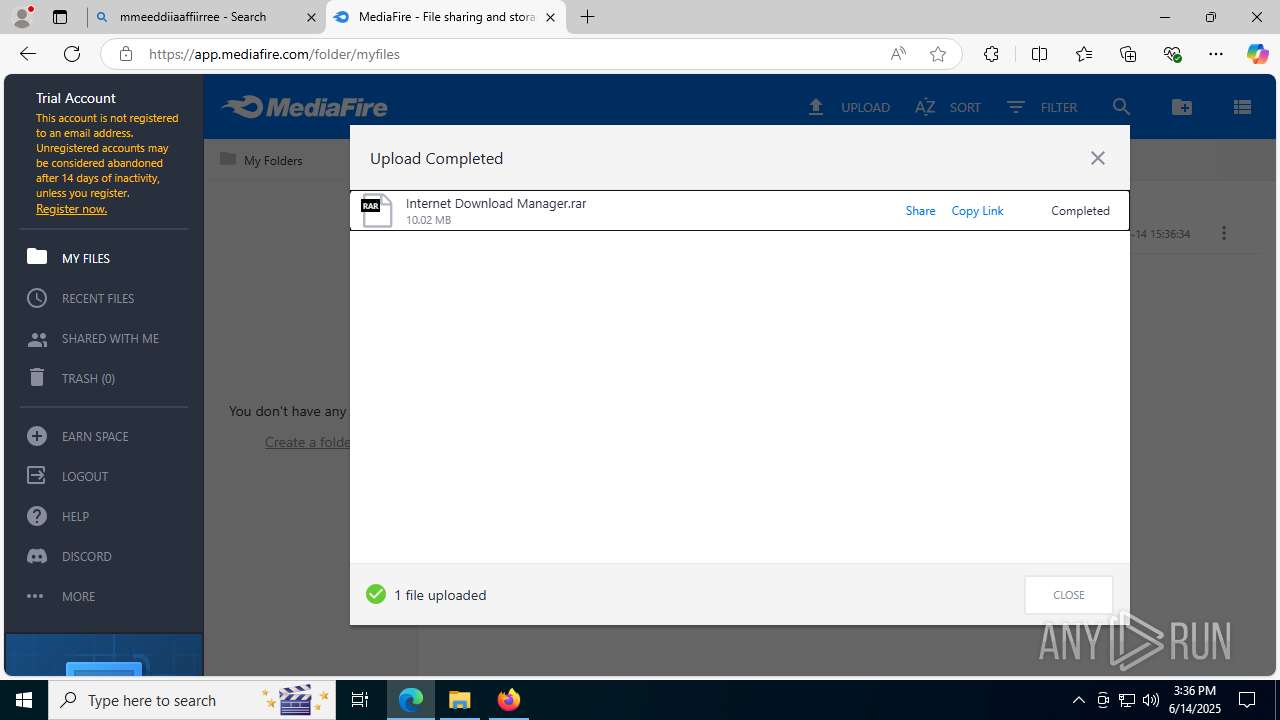Image resolution: width=1280 pixels, height=720 pixels.
Task: Click the search magnifier icon in MediaFire header
Action: click(x=1121, y=107)
